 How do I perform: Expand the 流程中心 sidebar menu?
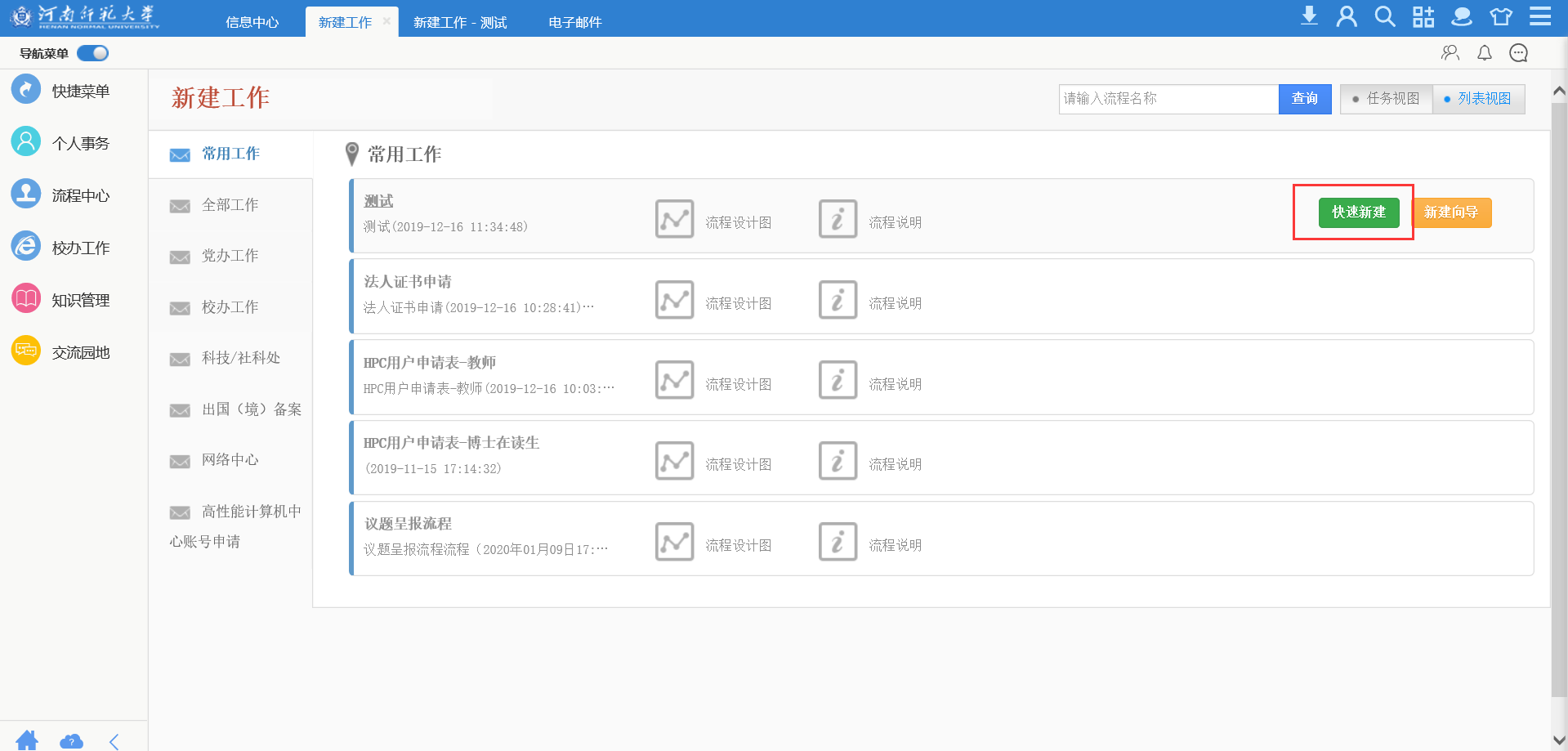tap(80, 195)
